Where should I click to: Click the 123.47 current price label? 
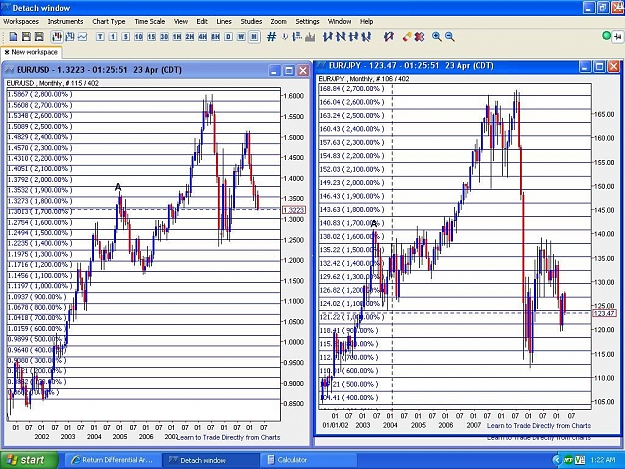(604, 313)
